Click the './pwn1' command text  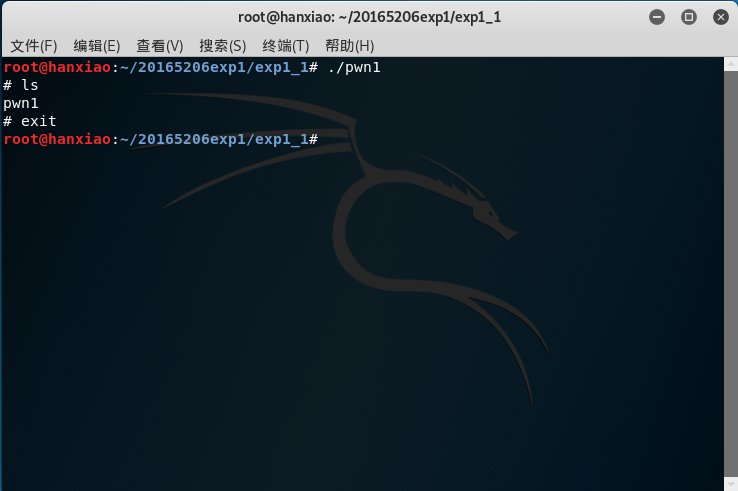click(354, 67)
